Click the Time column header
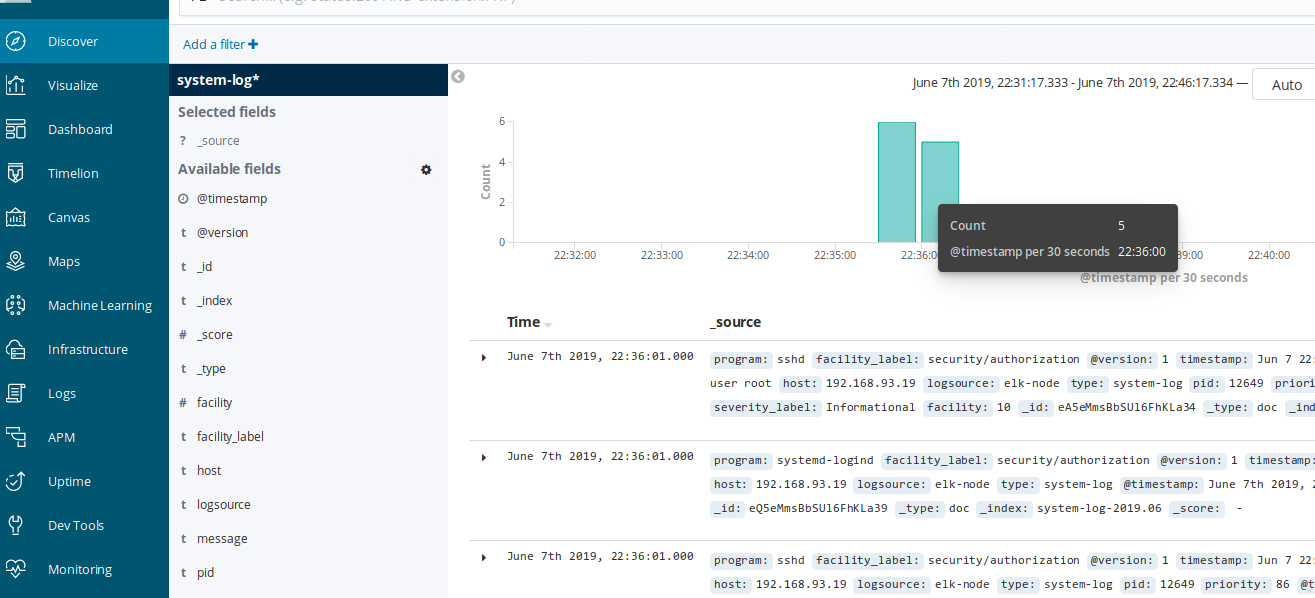Screen dimensions: 1315x598 click(x=523, y=322)
